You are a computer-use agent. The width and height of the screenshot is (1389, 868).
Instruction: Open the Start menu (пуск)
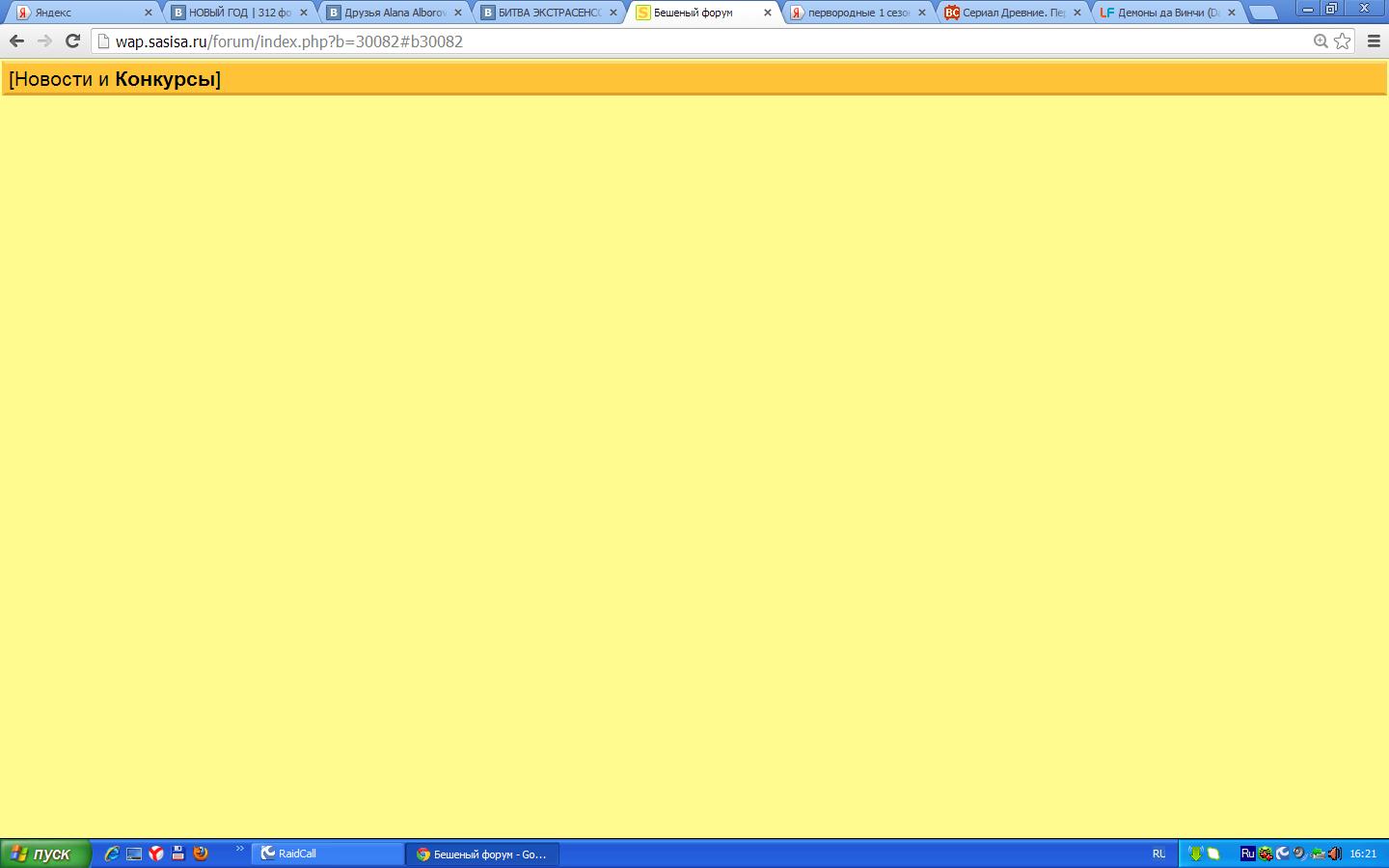tap(44, 854)
